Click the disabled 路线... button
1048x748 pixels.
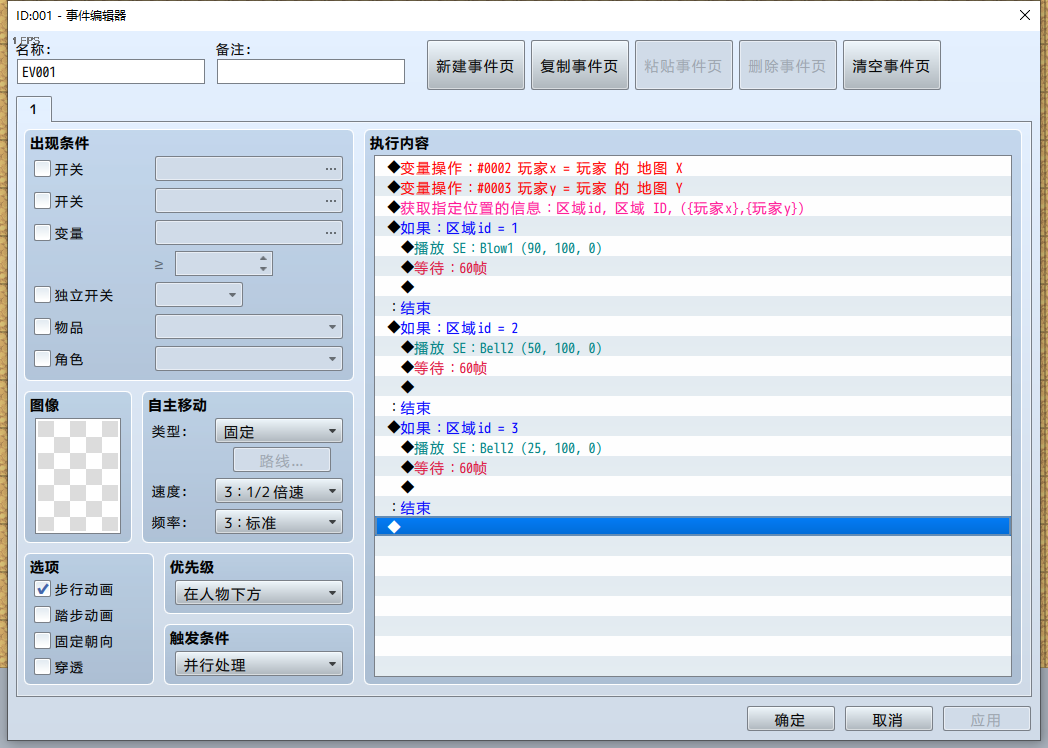tap(281, 461)
